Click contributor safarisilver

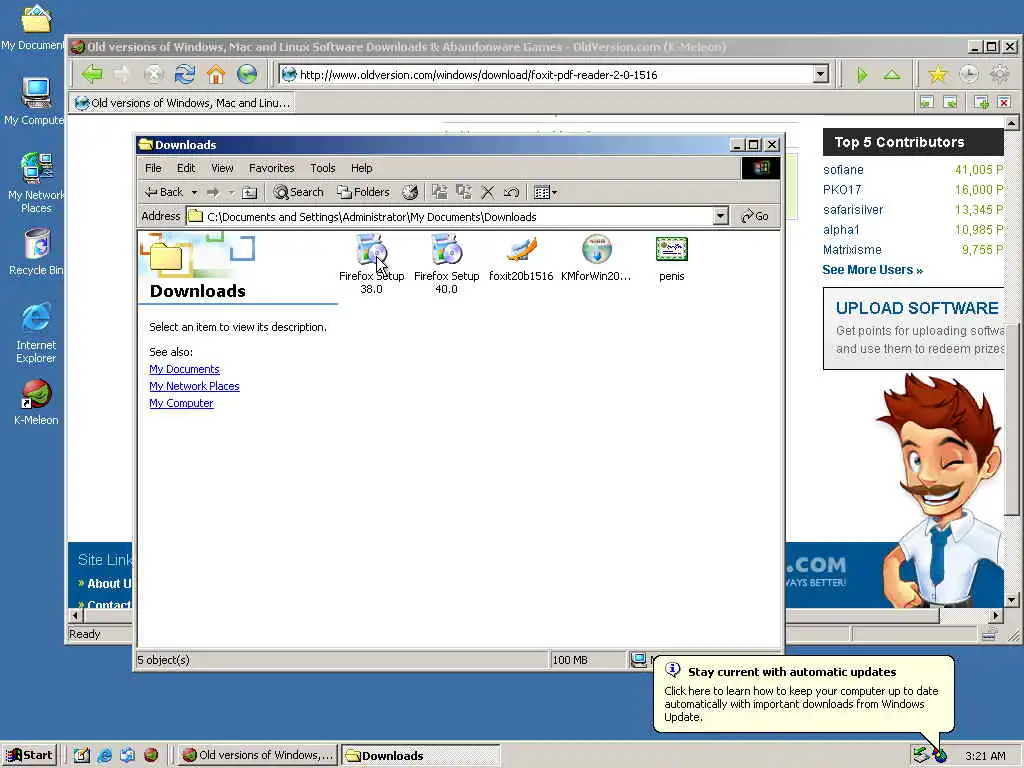(x=853, y=210)
